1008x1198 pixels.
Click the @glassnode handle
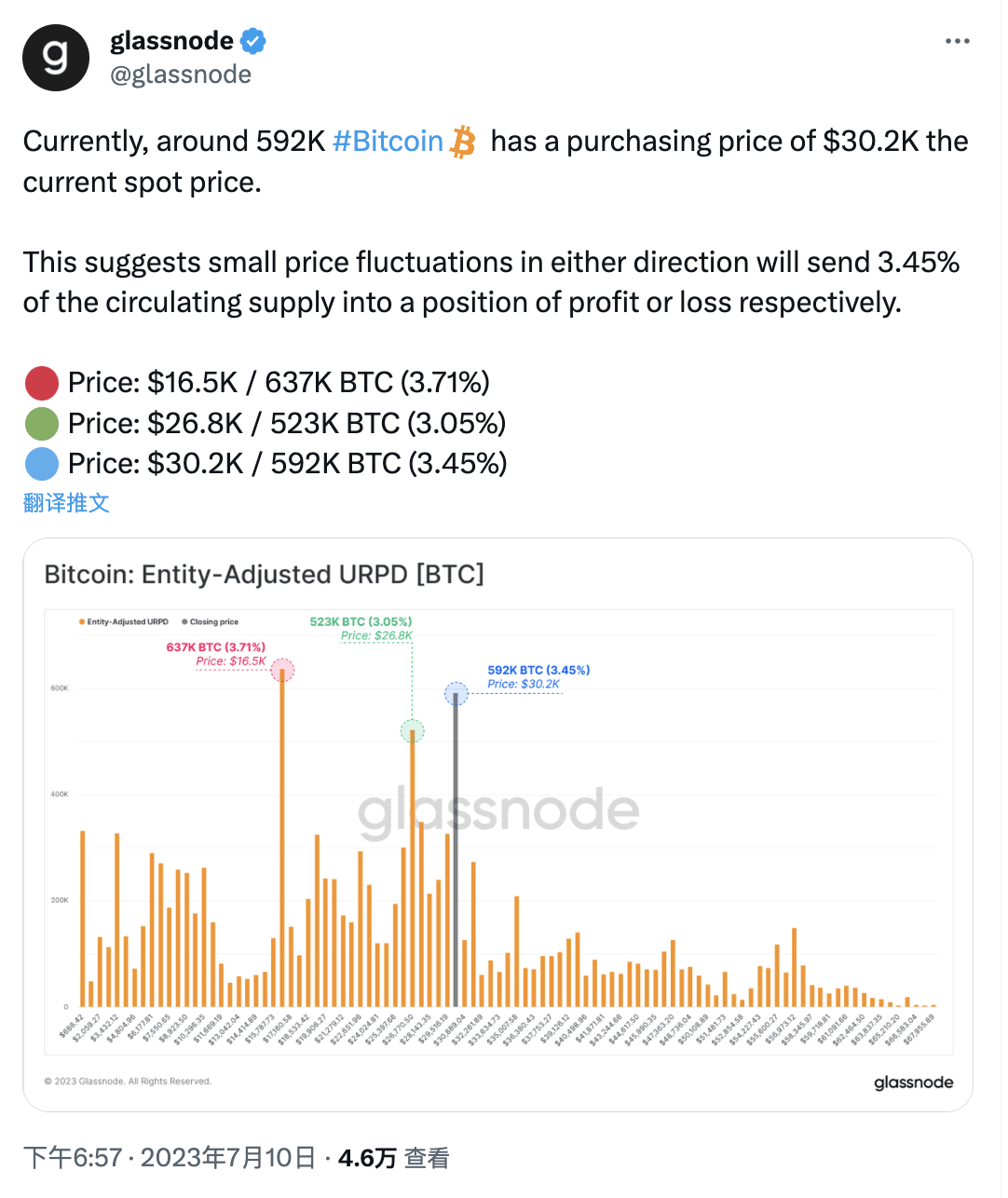tap(181, 75)
